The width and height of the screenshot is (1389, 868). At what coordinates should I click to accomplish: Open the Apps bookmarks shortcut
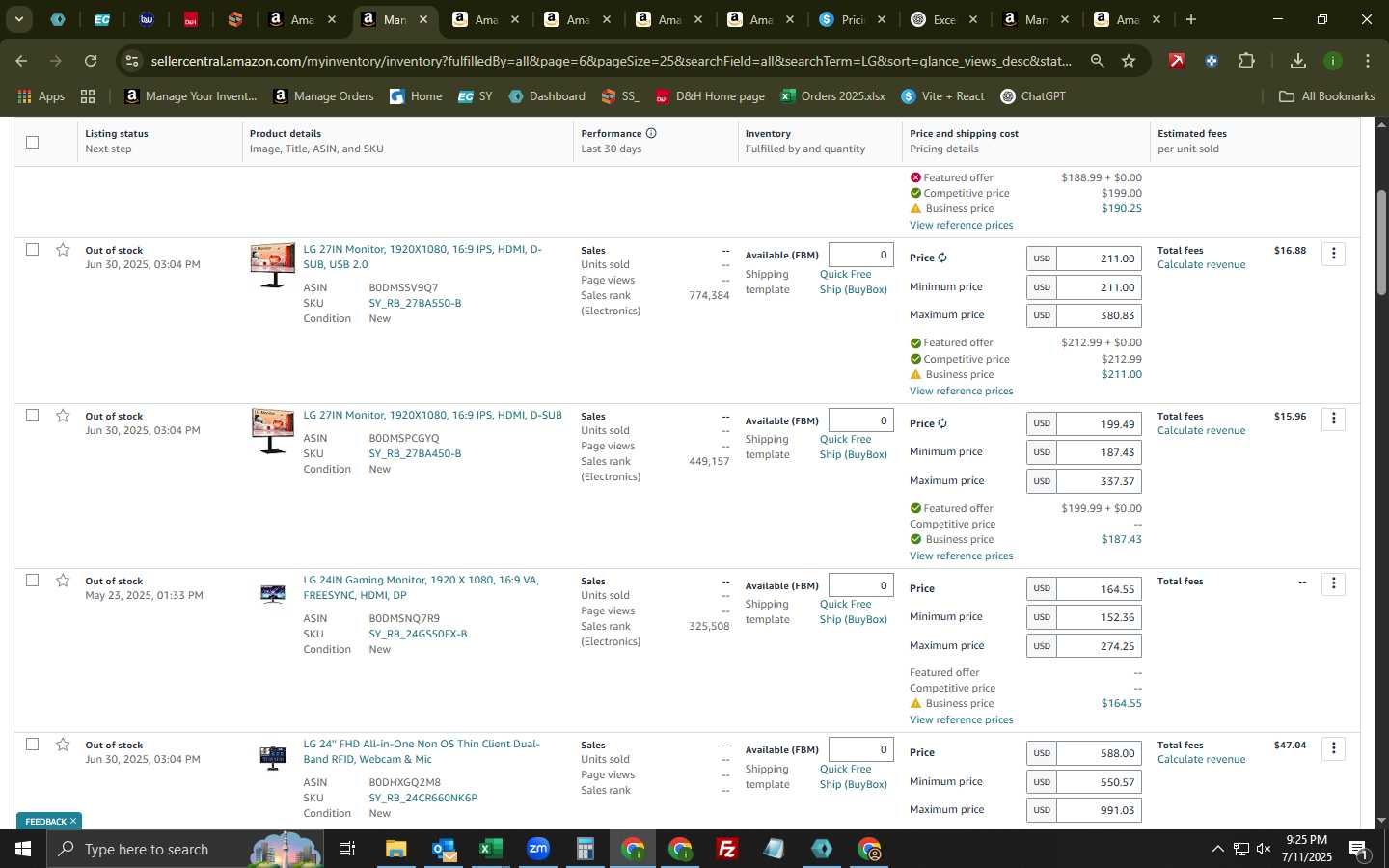coord(41,96)
